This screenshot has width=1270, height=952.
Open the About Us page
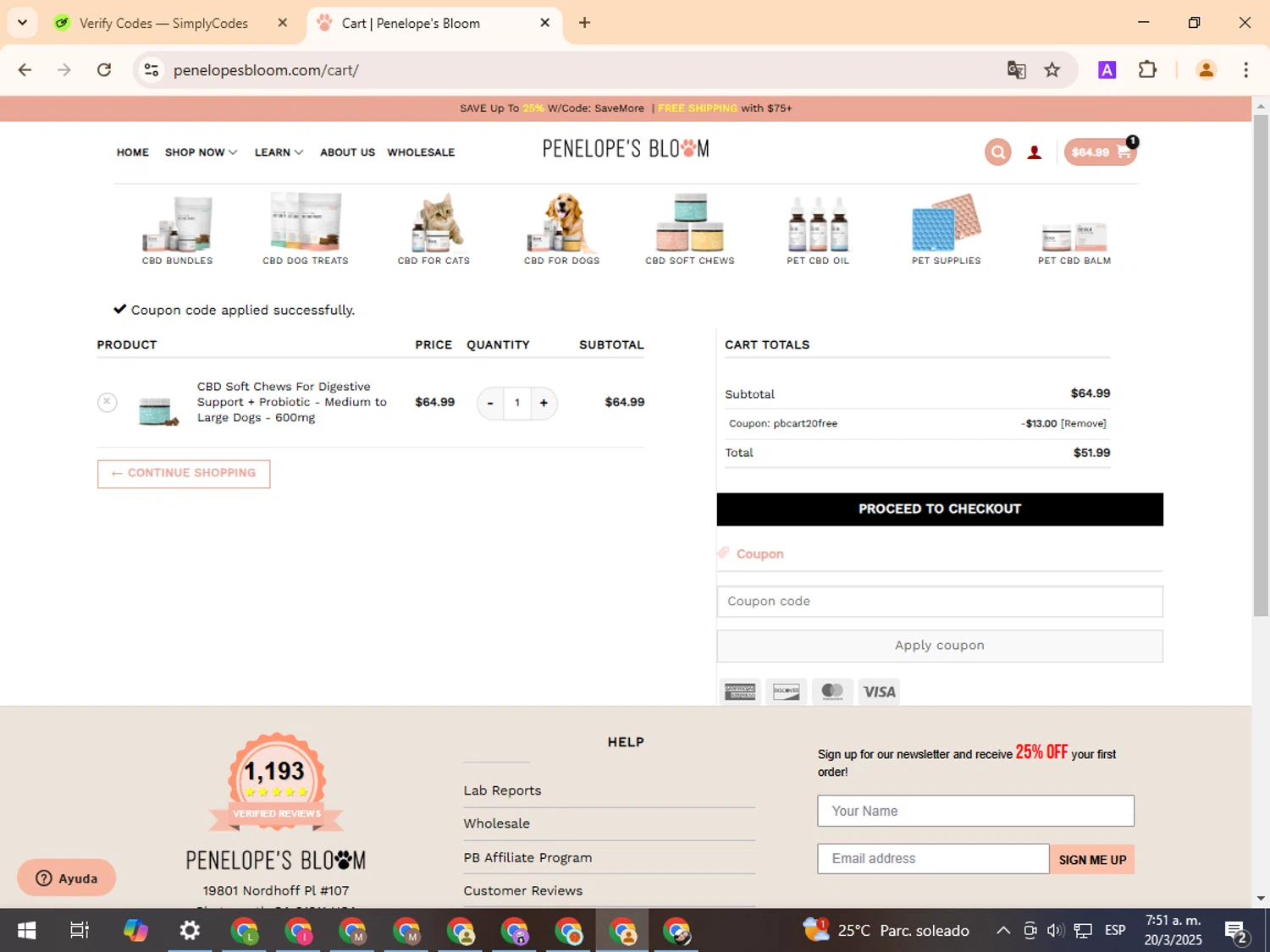(x=347, y=152)
